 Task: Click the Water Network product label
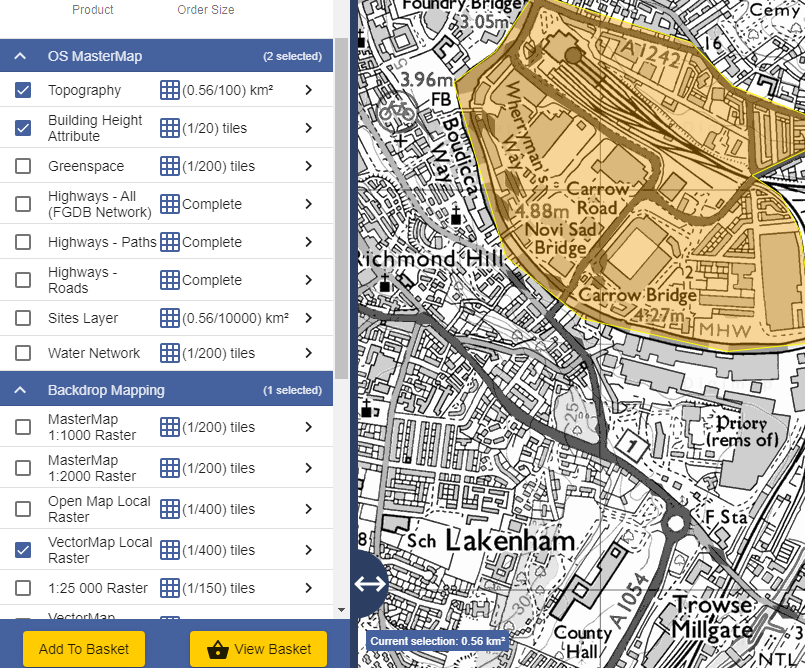[x=94, y=353]
